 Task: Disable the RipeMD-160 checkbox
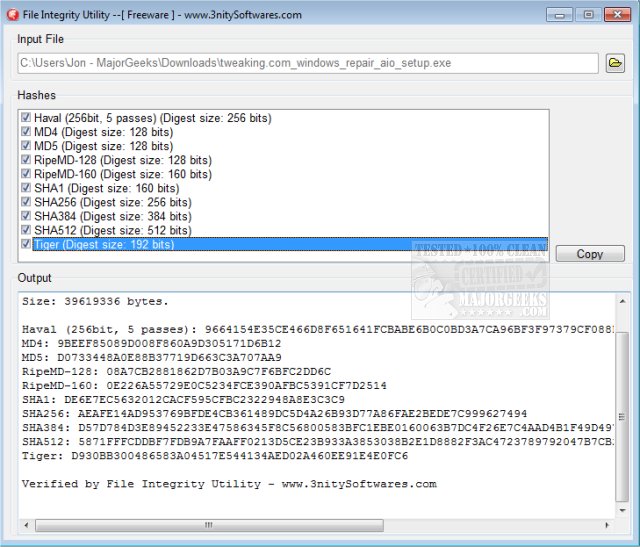click(x=26, y=173)
